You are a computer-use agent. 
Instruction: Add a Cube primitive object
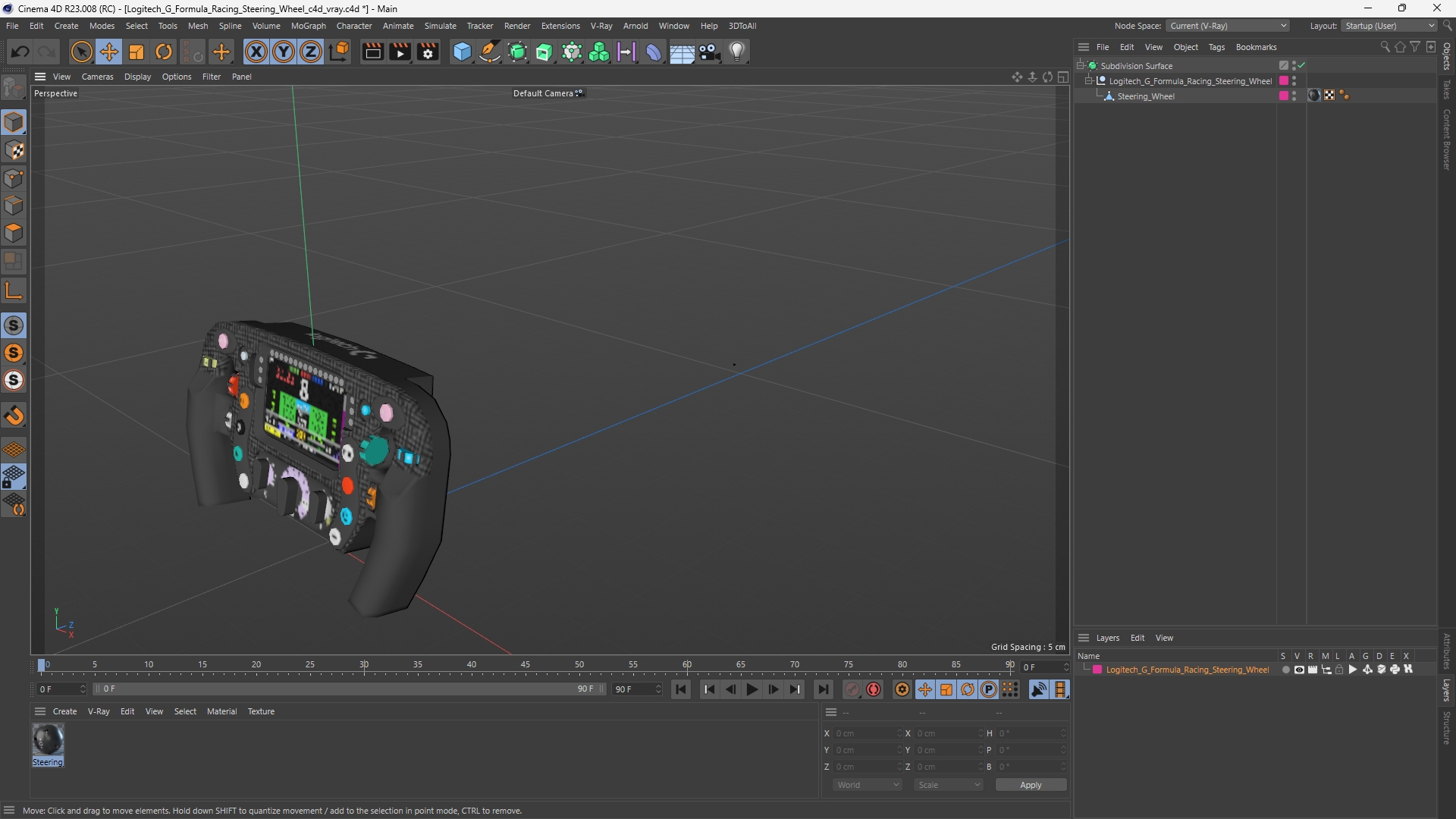pos(462,52)
